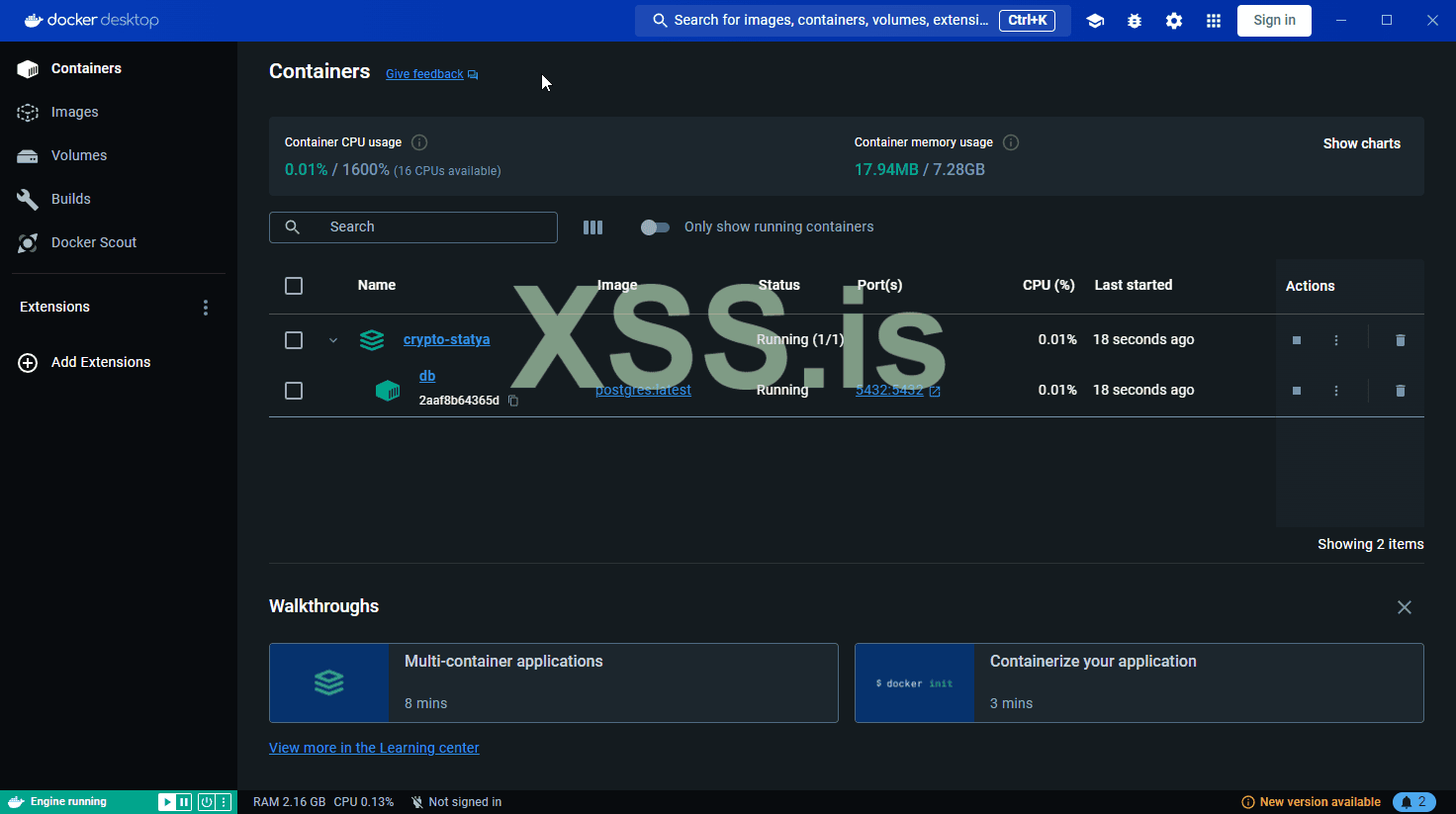Click the Image column header
Image resolution: width=1456 pixels, height=814 pixels.
617,285
